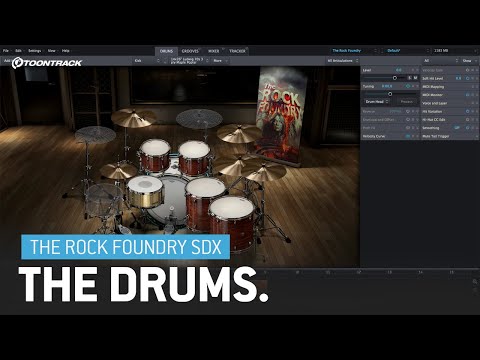Open the All Articulations dropdown
The height and width of the screenshot is (360, 480).
[x=342, y=61]
